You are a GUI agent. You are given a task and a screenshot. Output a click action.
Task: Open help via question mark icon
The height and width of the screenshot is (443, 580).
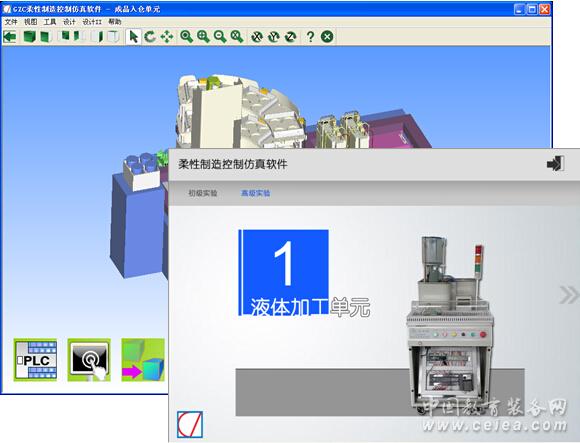tap(310, 37)
